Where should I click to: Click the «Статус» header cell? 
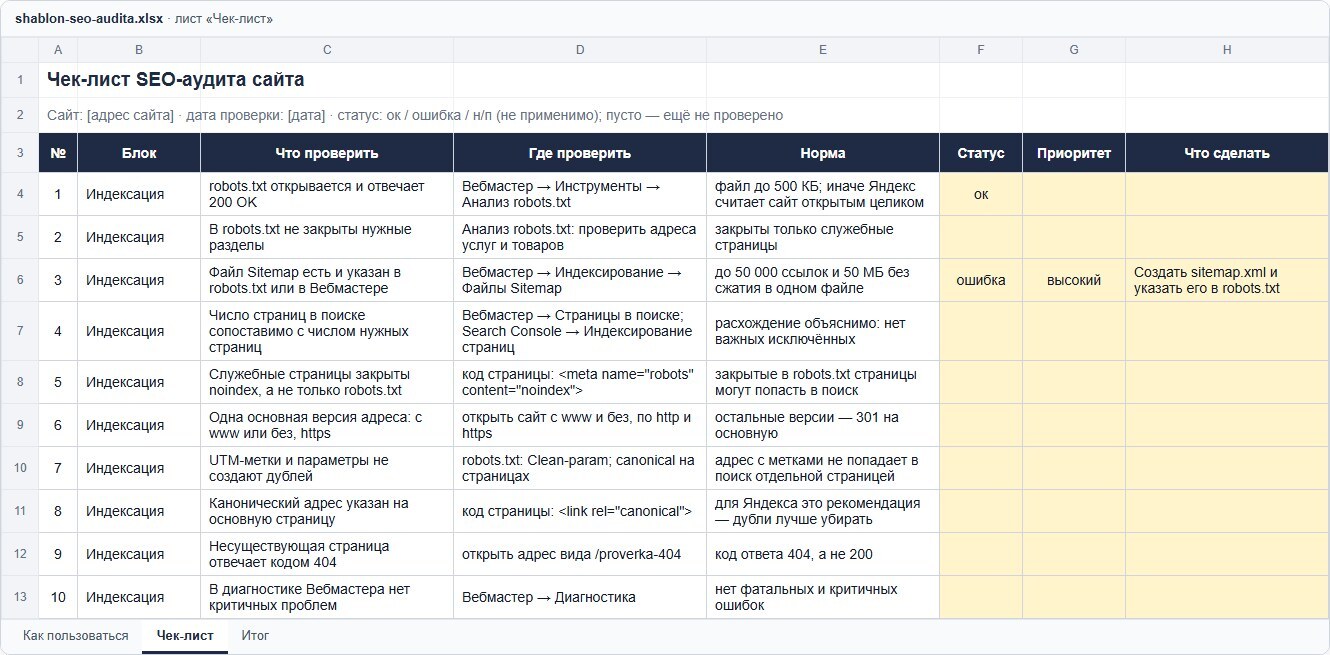pos(981,153)
